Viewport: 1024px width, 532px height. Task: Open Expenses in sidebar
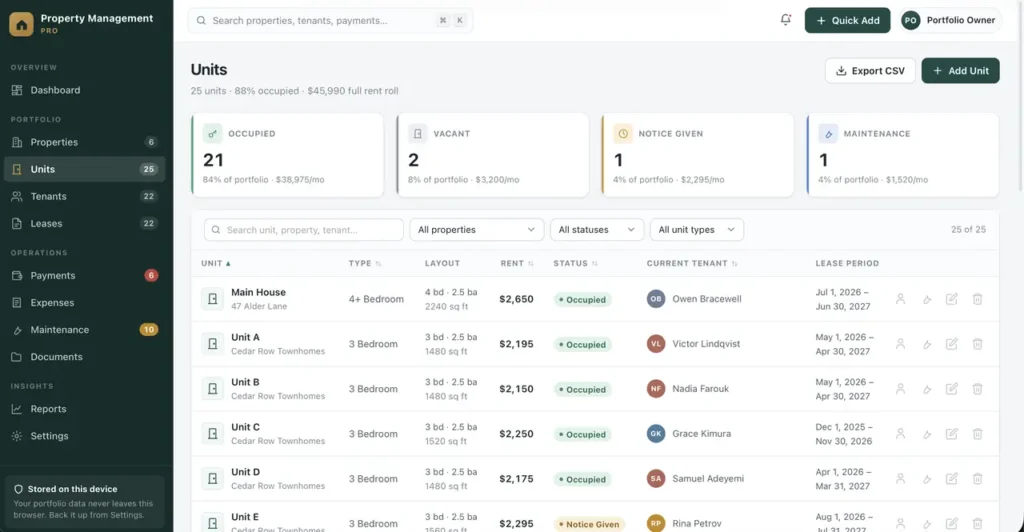84,303
